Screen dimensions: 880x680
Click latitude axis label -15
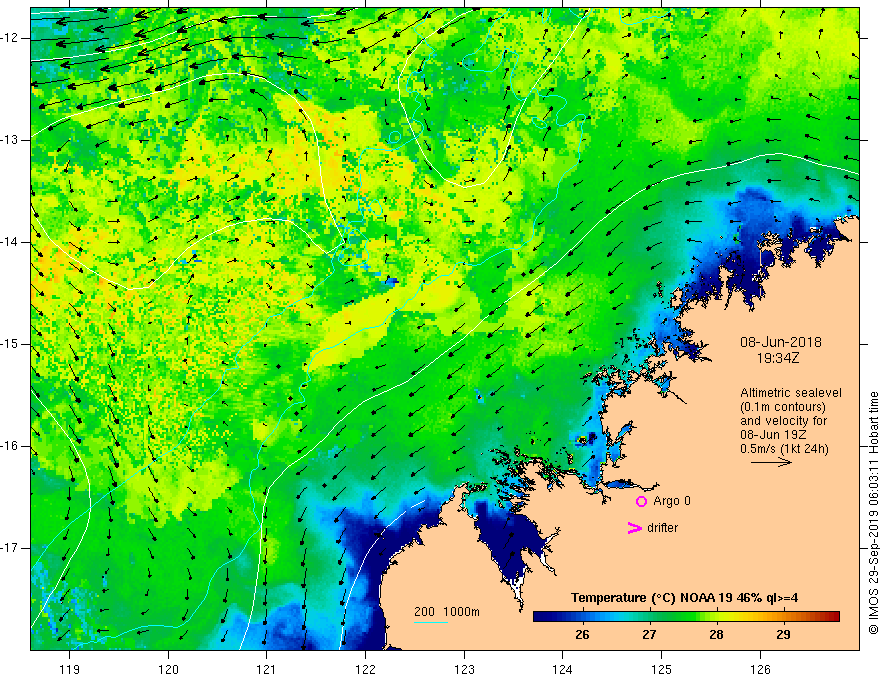coord(10,344)
